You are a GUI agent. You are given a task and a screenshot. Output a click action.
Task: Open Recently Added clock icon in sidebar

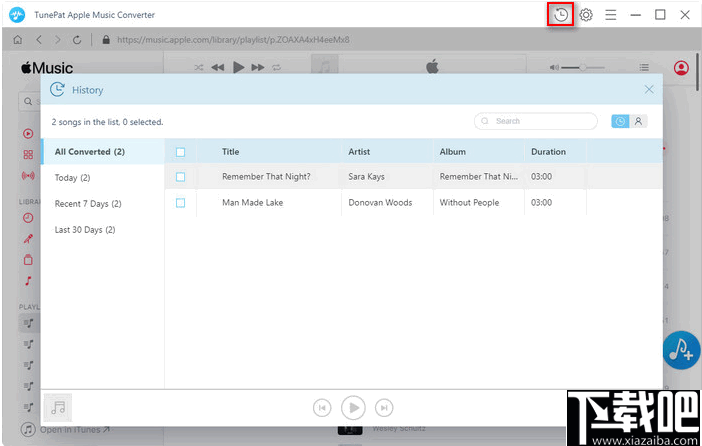click(x=28, y=218)
